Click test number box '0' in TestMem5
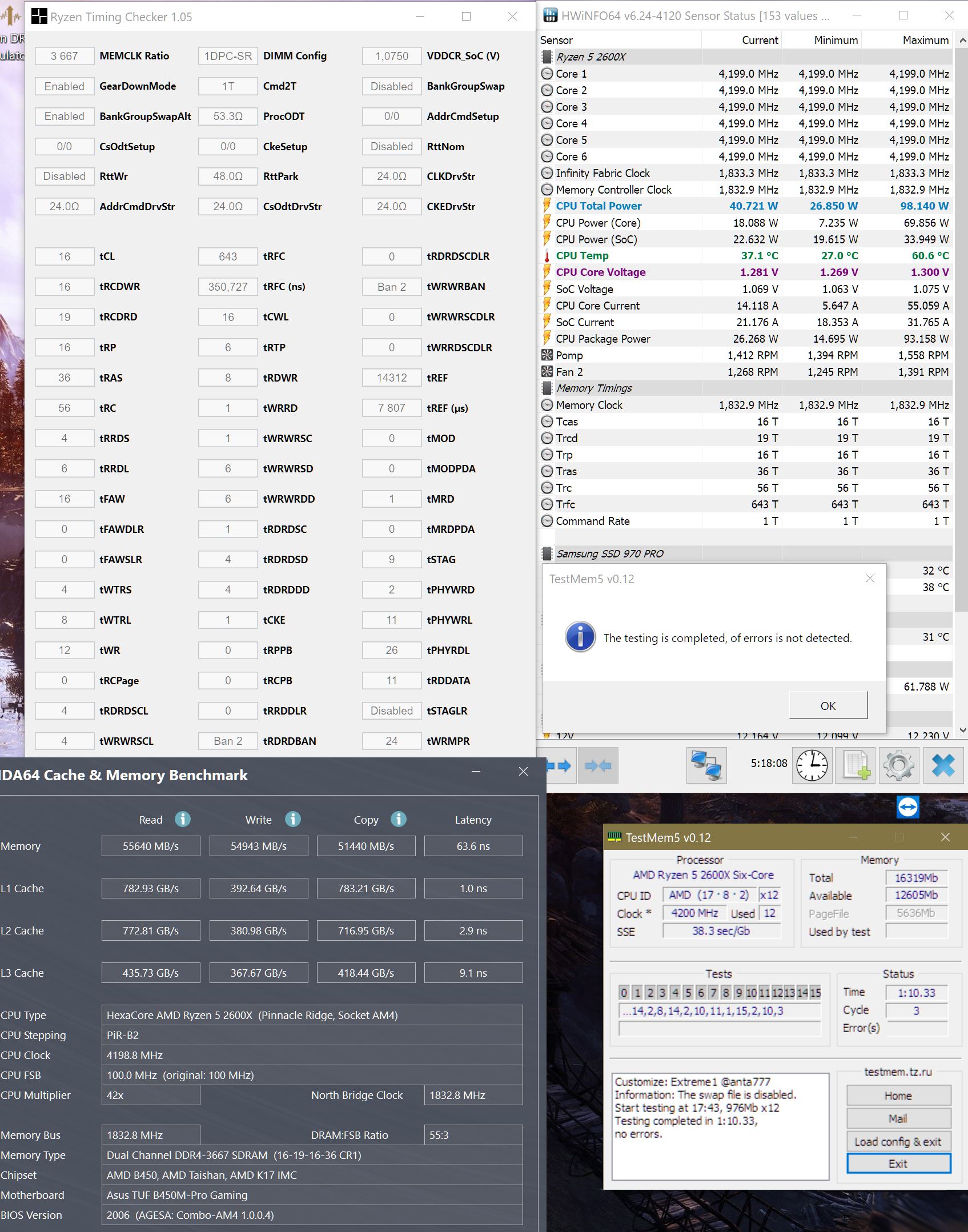The height and width of the screenshot is (1232, 968). pos(624,993)
